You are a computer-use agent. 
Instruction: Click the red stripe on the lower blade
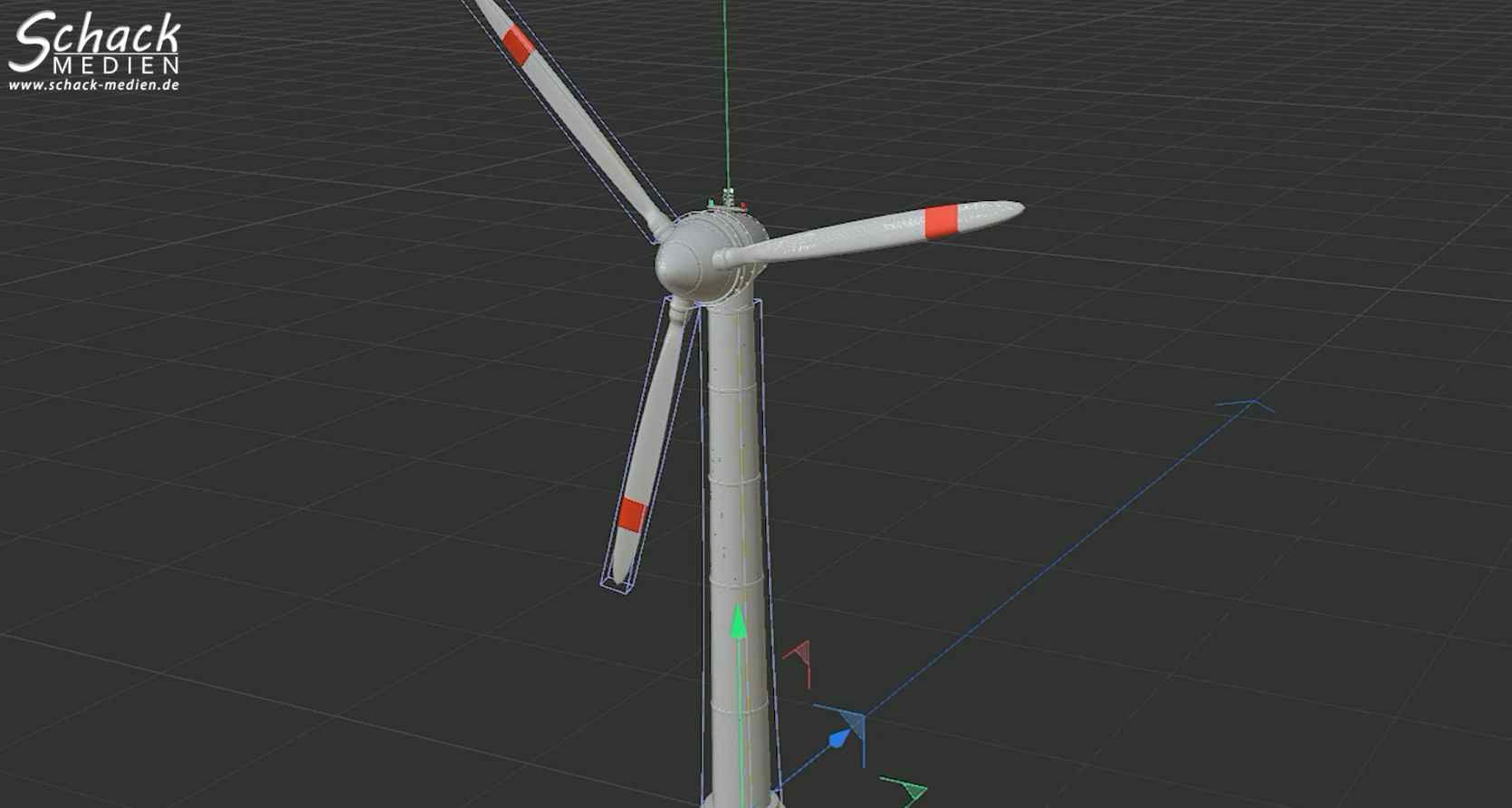coord(631,514)
